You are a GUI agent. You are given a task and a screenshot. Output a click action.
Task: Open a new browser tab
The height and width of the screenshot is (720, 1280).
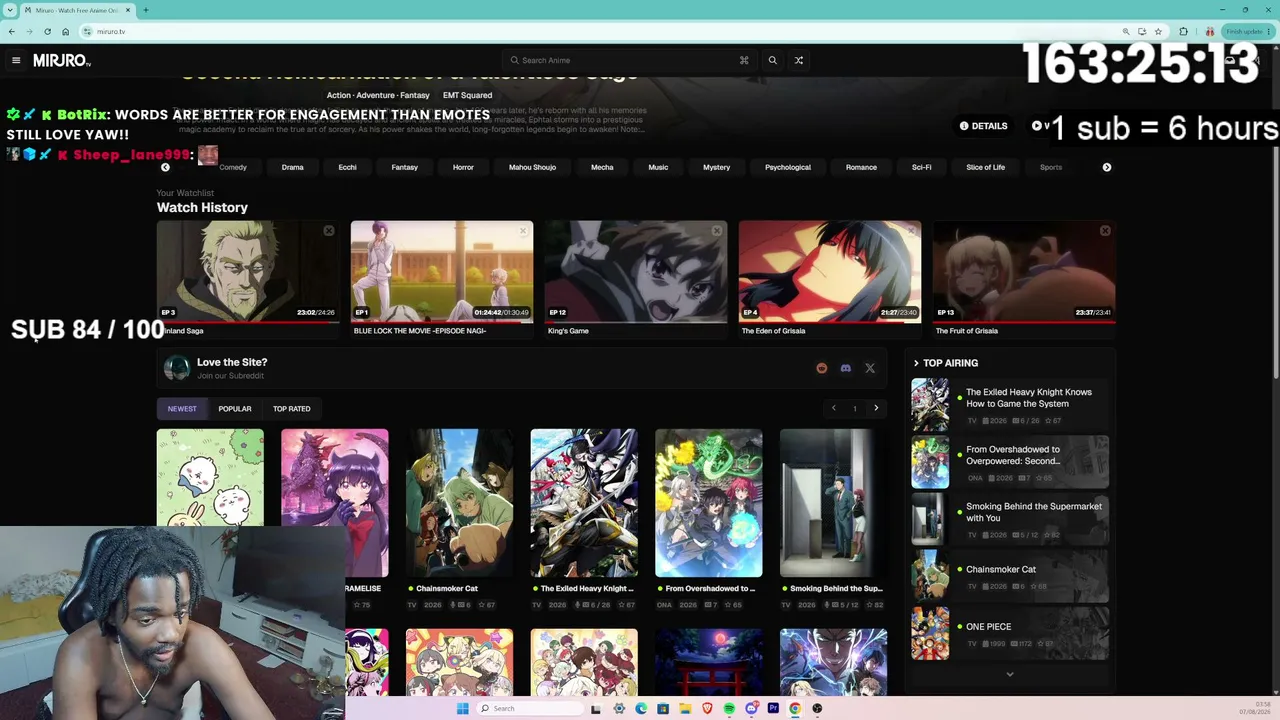coord(145,10)
